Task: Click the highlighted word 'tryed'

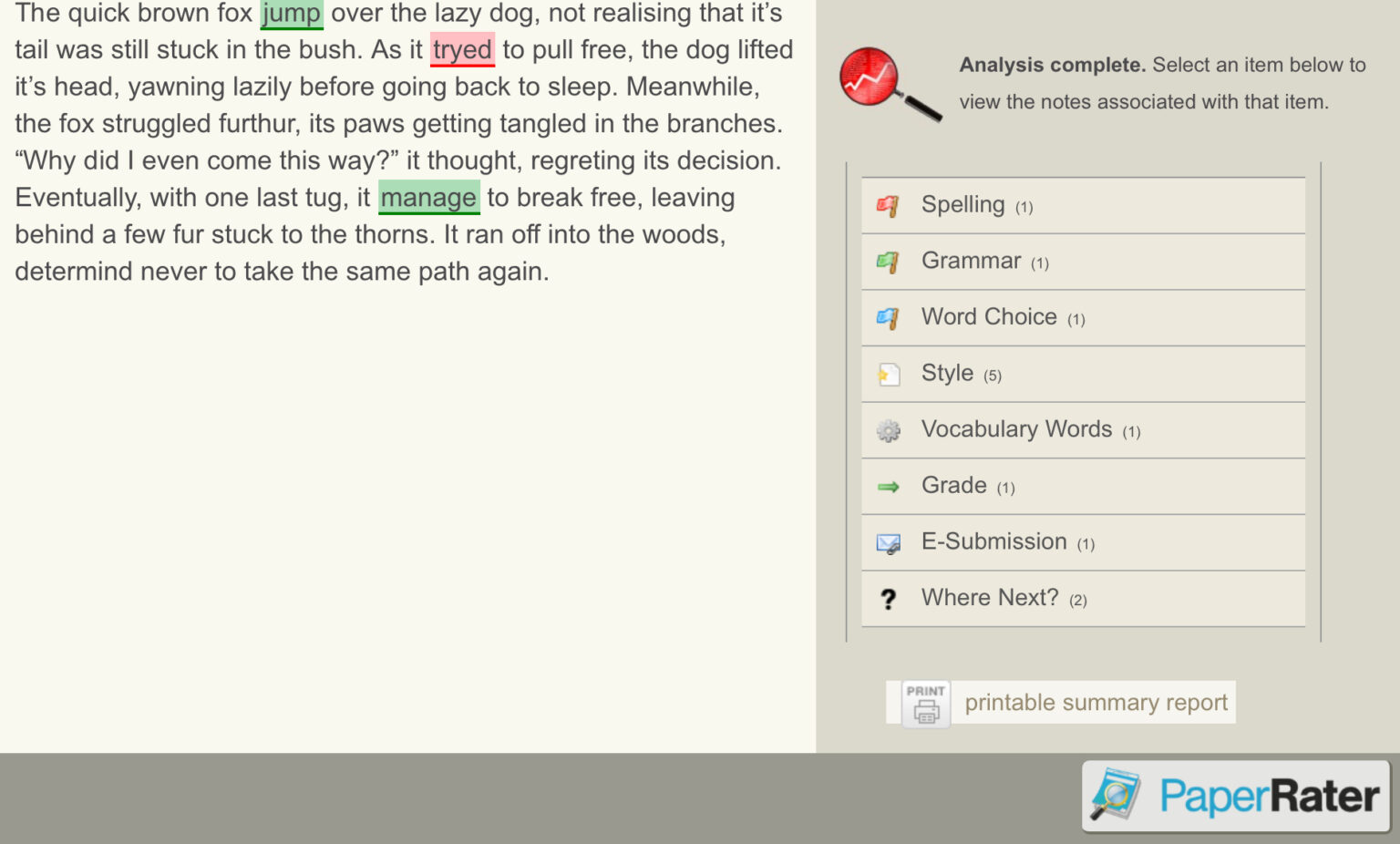Action: pos(462,50)
